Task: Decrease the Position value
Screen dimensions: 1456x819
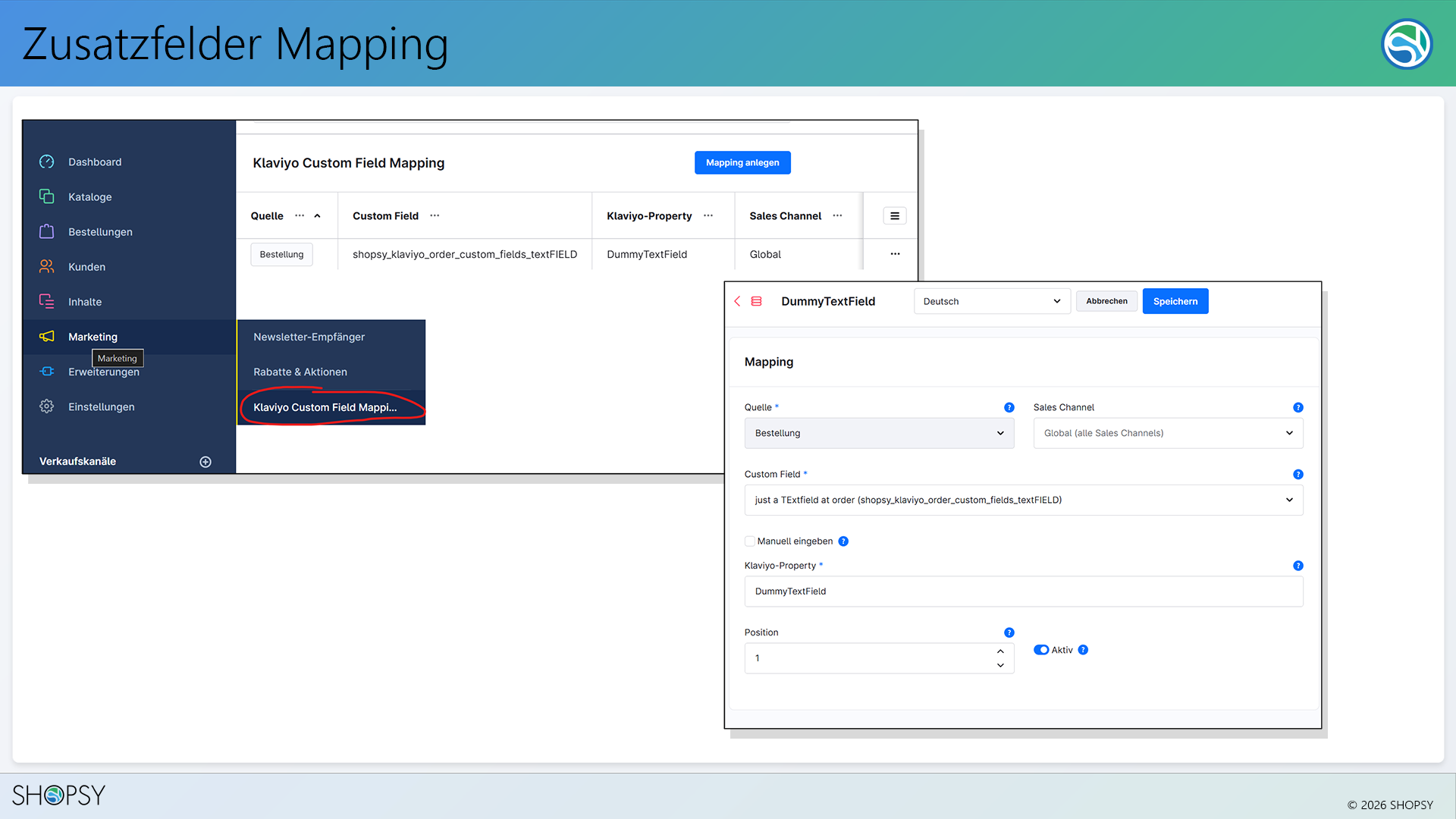Action: [1001, 665]
